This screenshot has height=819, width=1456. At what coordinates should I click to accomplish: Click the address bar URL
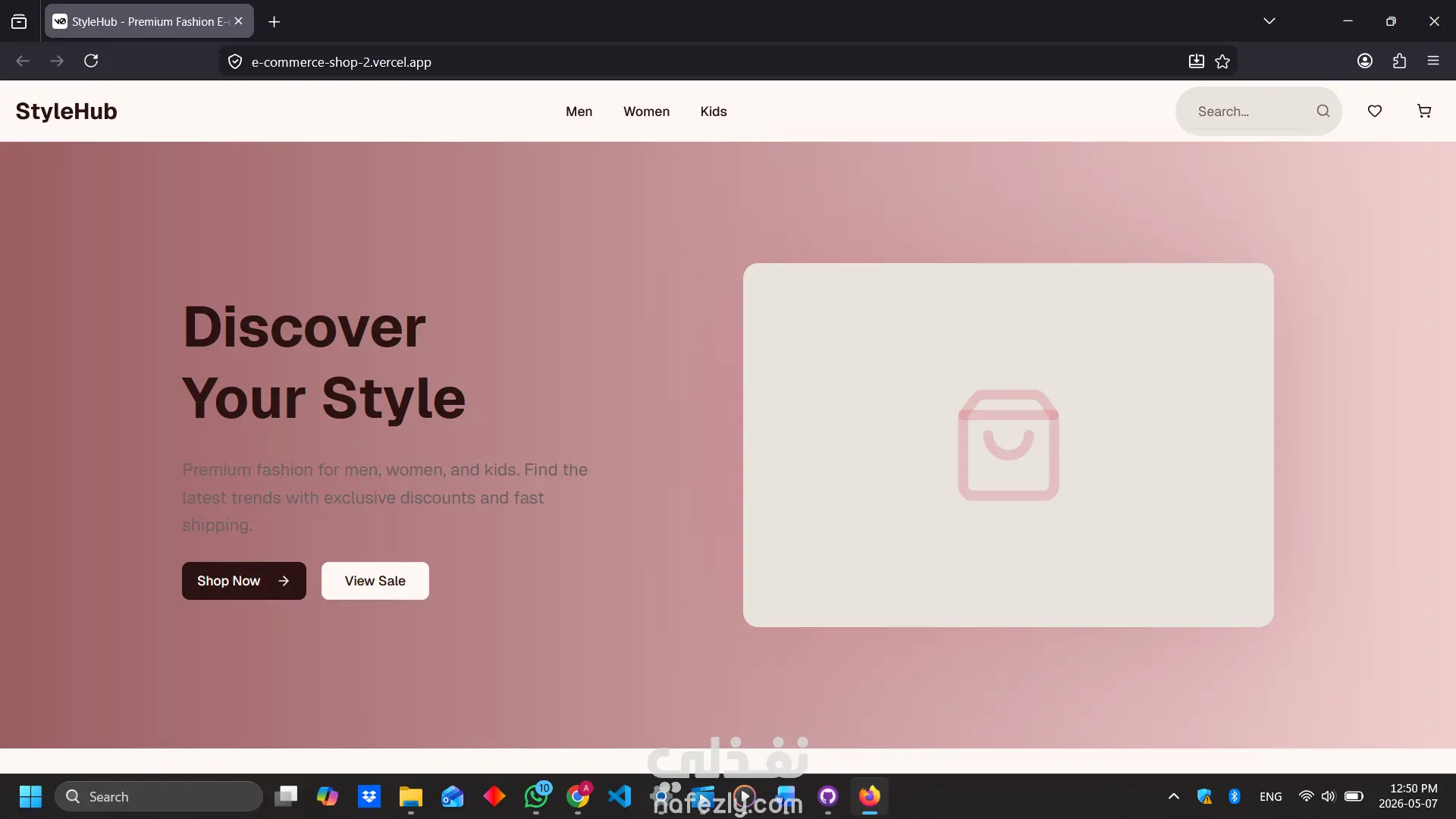coord(341,62)
